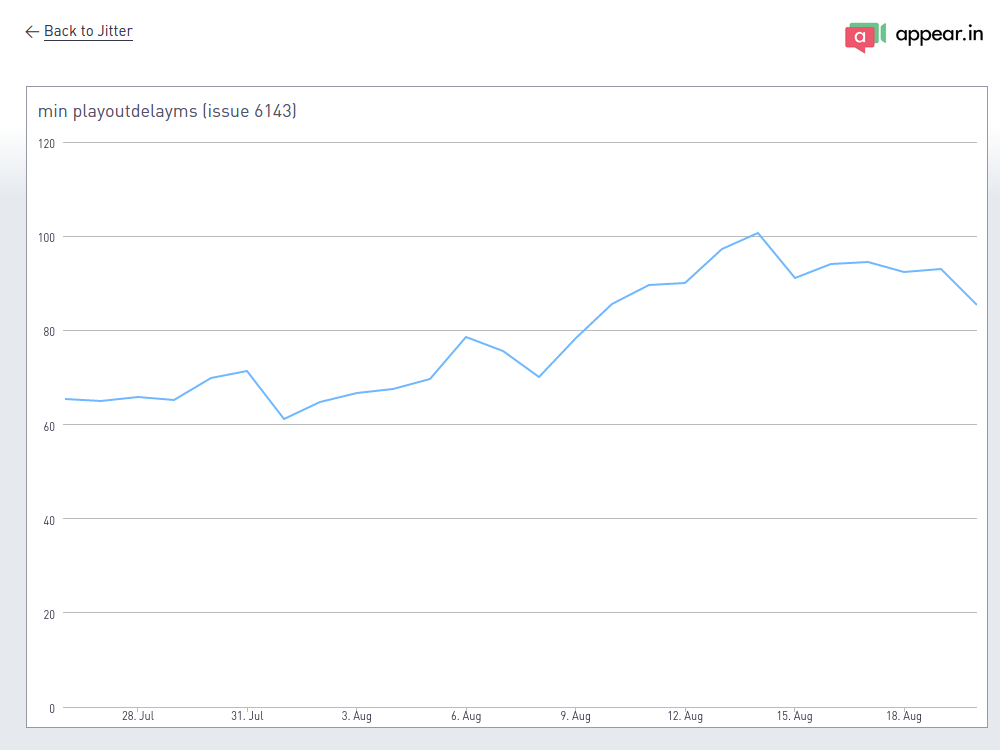Click the line's right end after 18 Aug
1000x750 pixels.
(x=976, y=304)
